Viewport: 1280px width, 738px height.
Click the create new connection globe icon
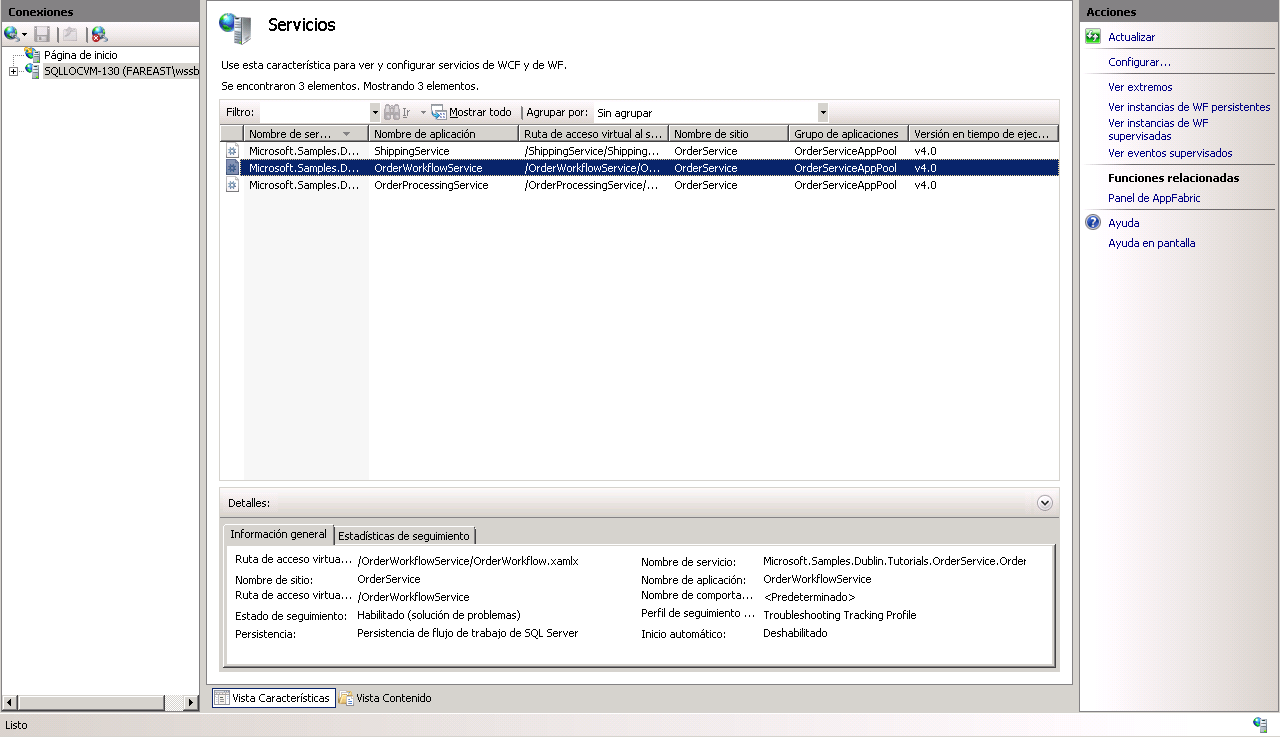point(11,34)
